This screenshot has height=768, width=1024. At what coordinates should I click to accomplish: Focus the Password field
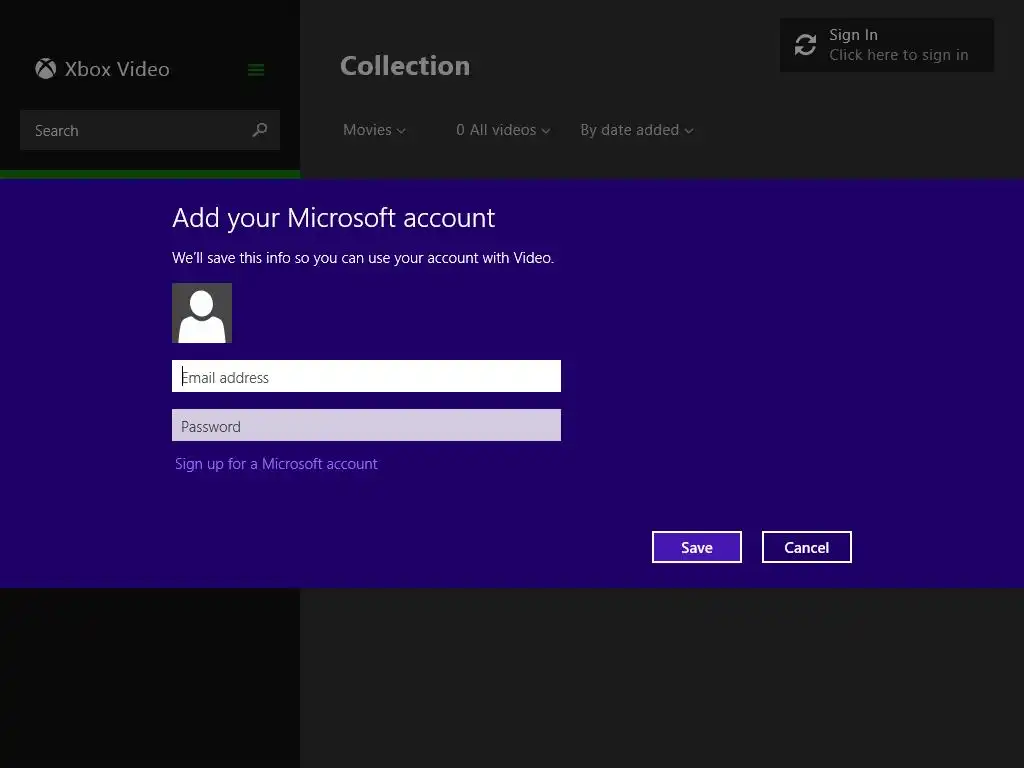pyautogui.click(x=366, y=425)
